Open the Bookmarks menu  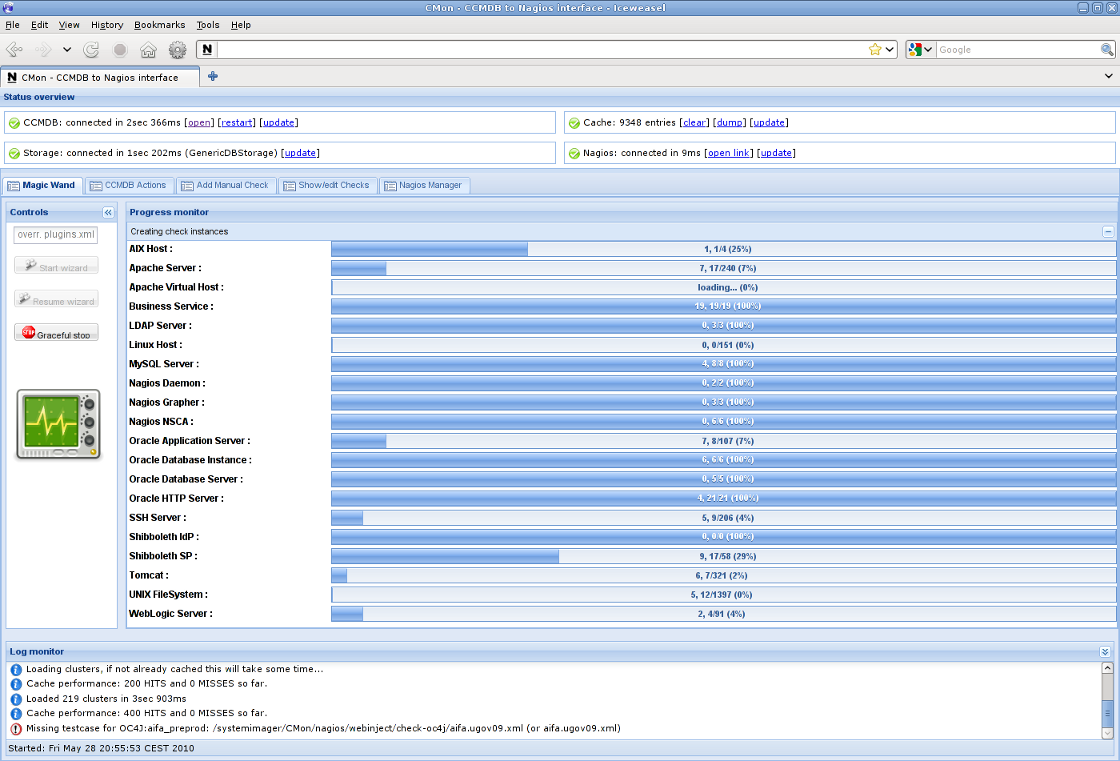[160, 24]
